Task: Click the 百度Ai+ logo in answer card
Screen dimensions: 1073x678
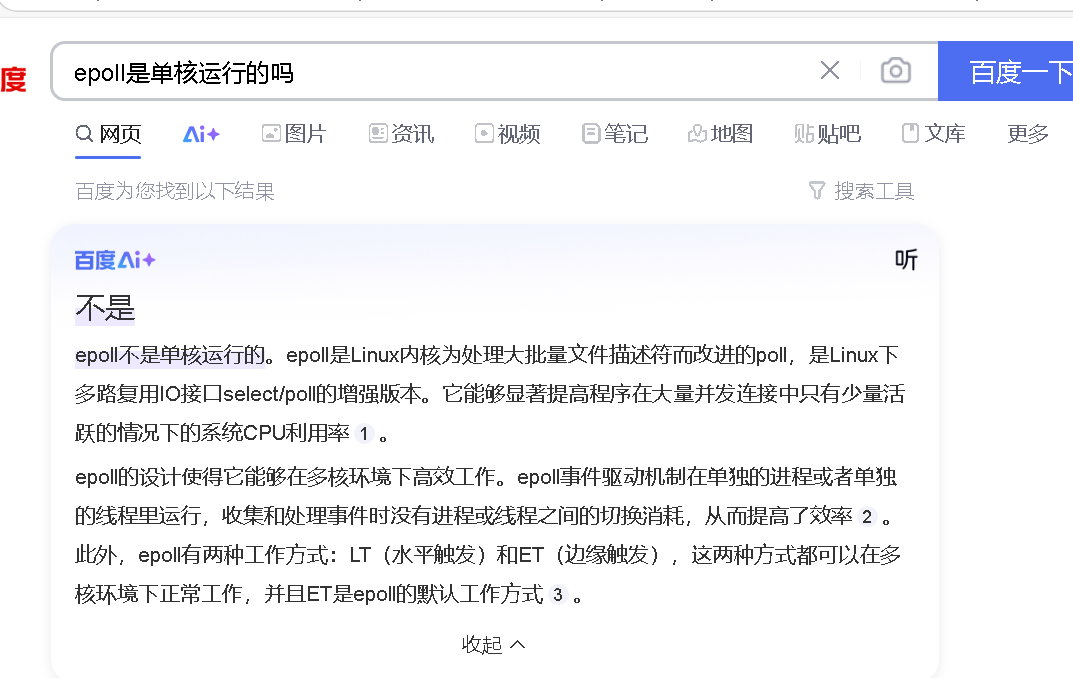Action: click(x=115, y=260)
